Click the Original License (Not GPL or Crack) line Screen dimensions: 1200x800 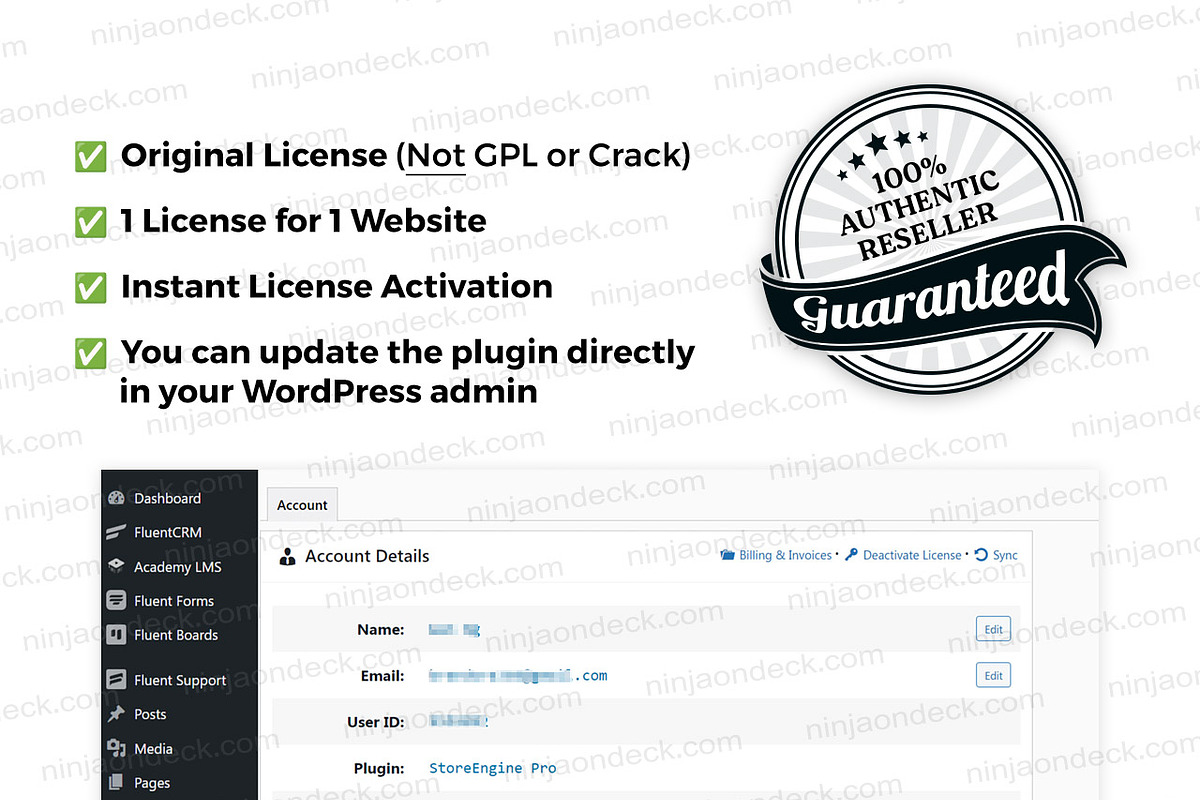click(405, 156)
